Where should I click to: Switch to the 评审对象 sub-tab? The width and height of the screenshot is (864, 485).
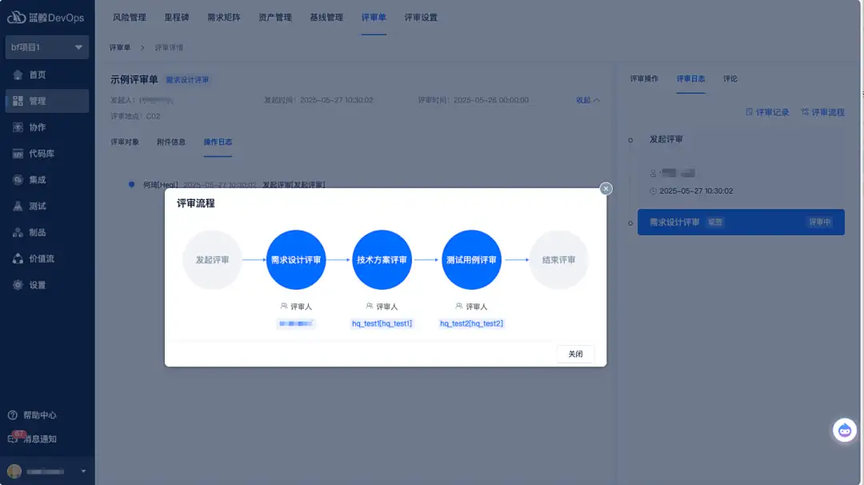pyautogui.click(x=125, y=142)
